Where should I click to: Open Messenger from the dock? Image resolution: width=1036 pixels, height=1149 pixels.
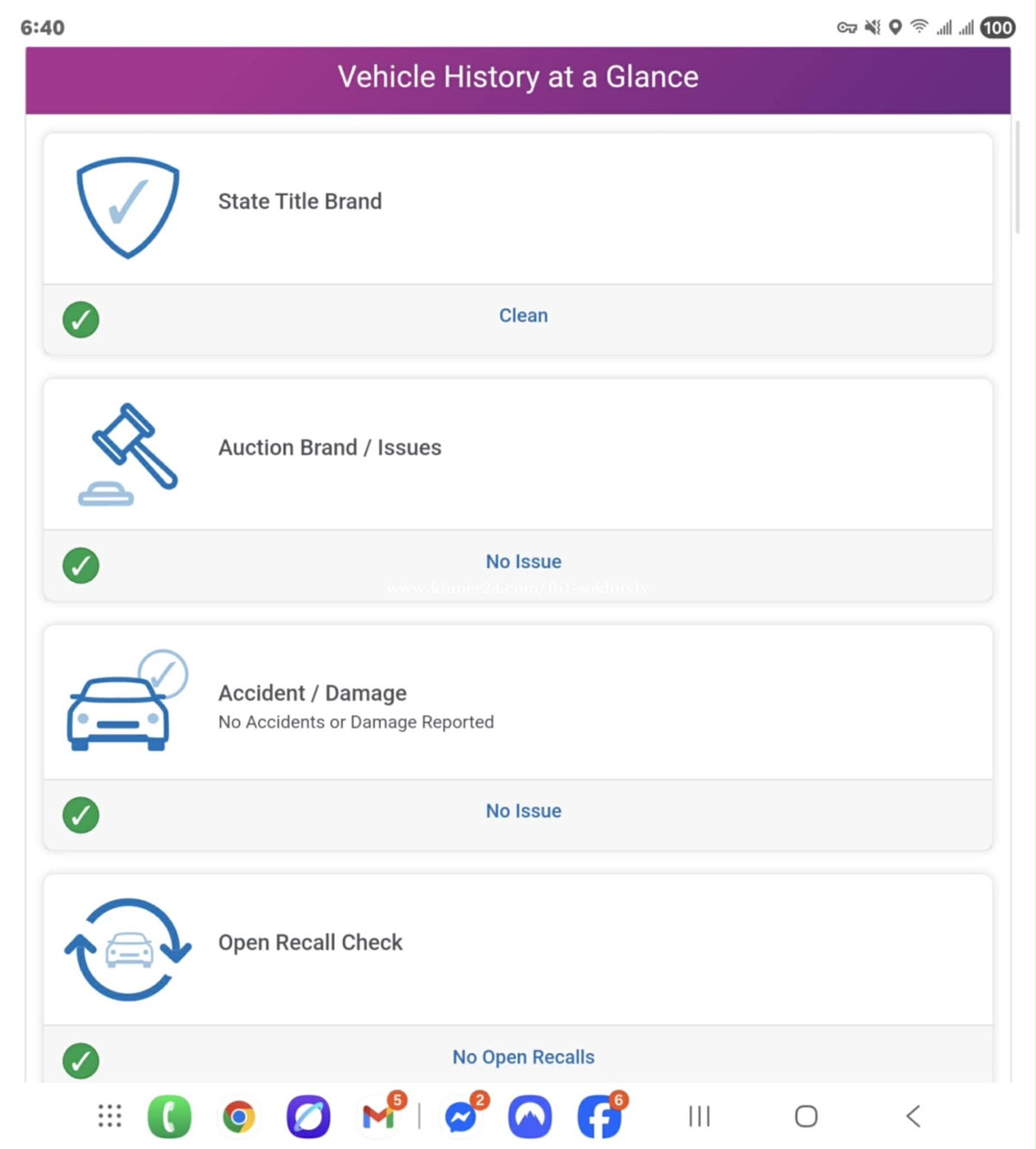coord(461,1116)
